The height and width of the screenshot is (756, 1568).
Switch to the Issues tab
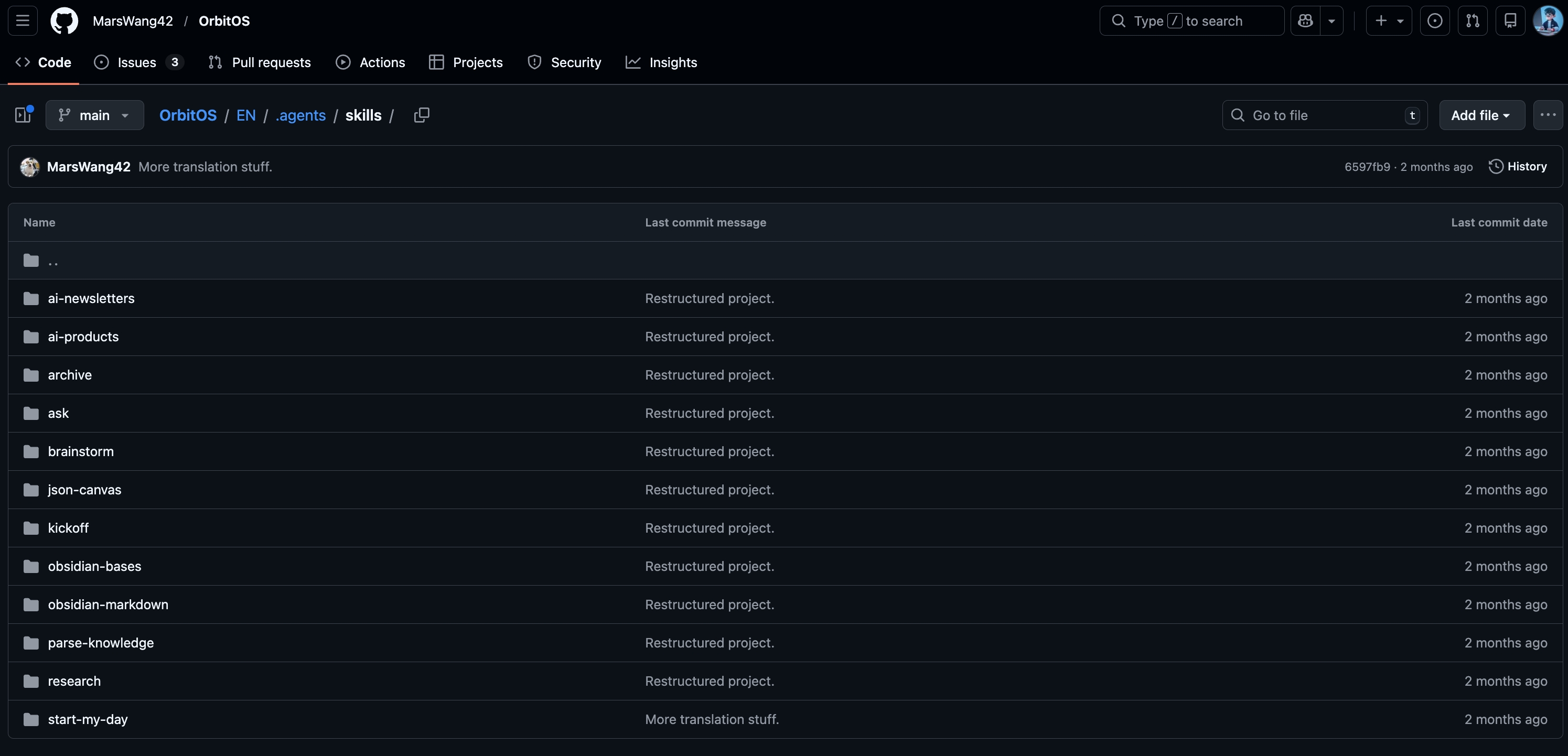click(136, 62)
